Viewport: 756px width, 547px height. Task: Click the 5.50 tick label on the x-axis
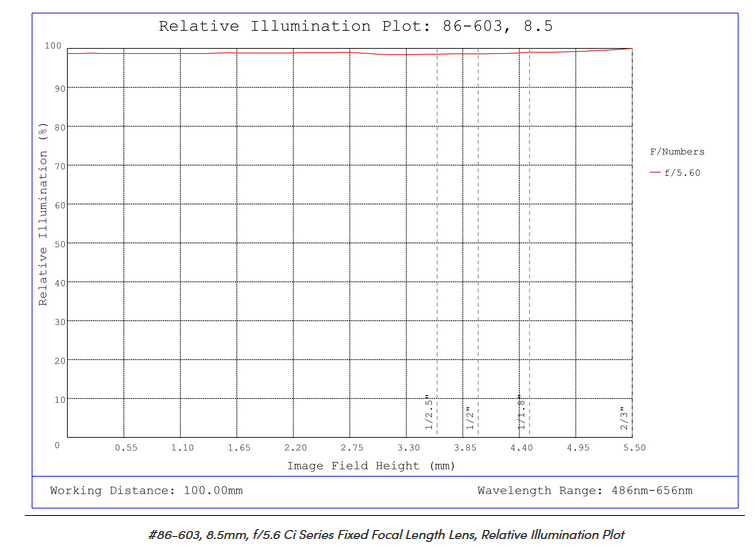633,447
